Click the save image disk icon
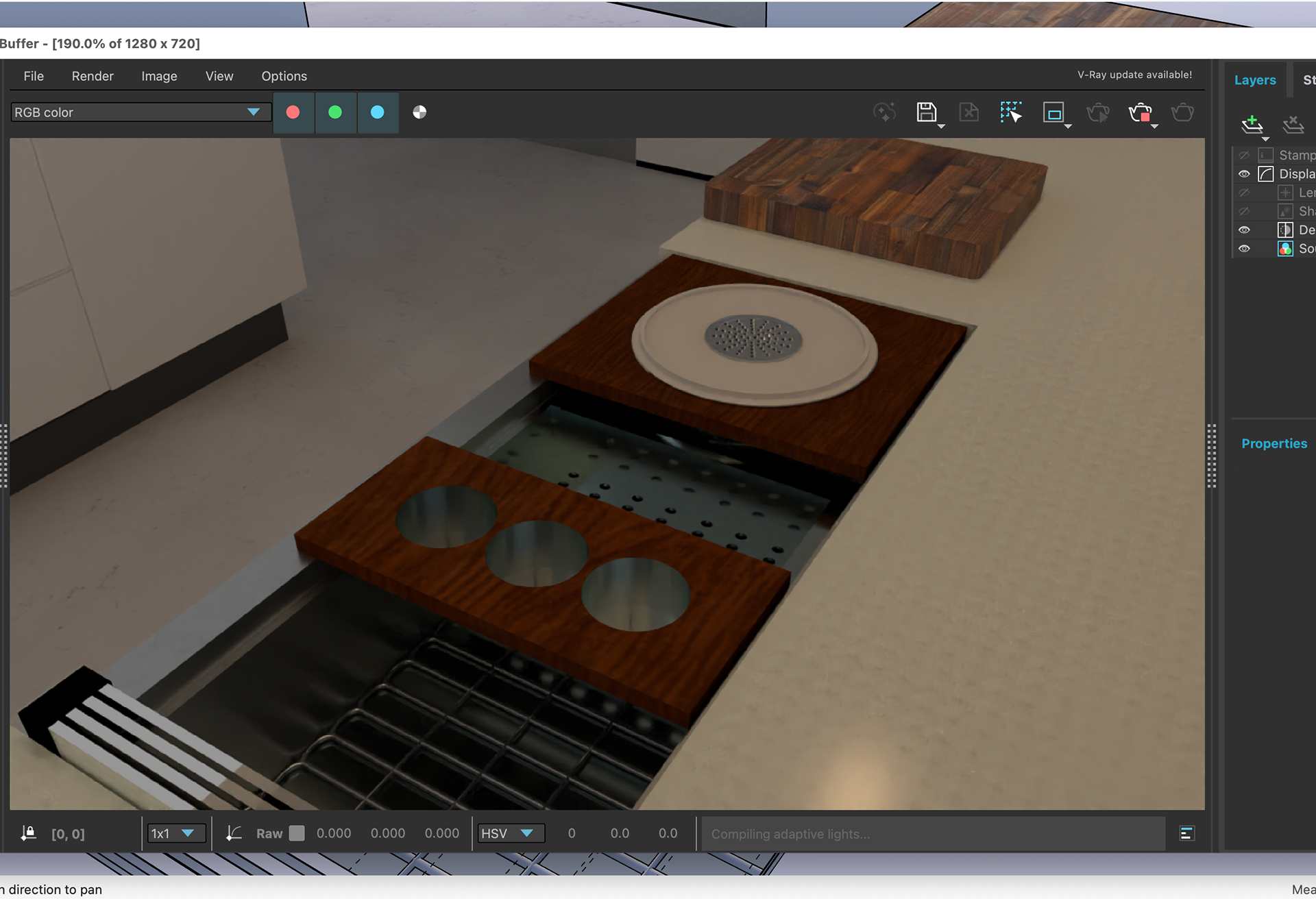 927,112
